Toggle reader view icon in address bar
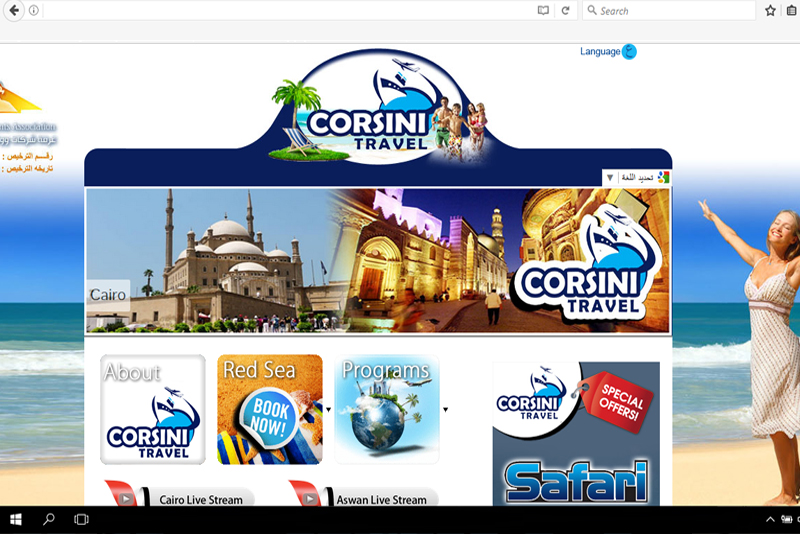800x534 pixels. 543,11
